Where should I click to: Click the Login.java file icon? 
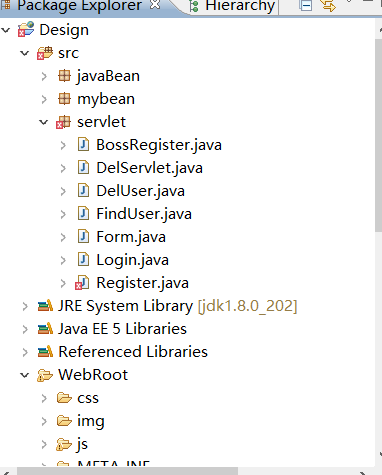point(83,260)
